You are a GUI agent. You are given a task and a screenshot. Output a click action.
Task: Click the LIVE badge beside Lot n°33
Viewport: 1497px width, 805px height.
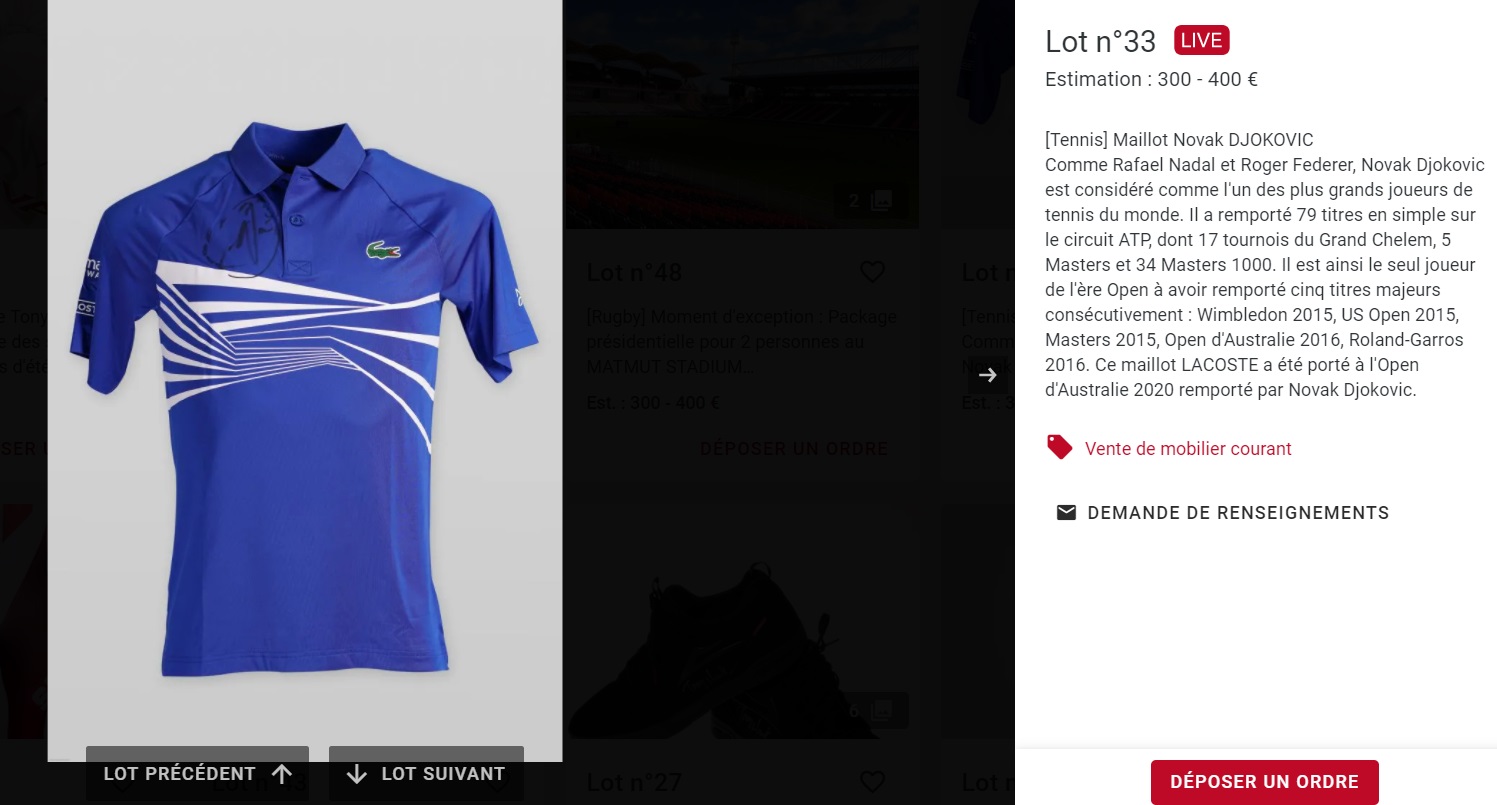point(1201,41)
